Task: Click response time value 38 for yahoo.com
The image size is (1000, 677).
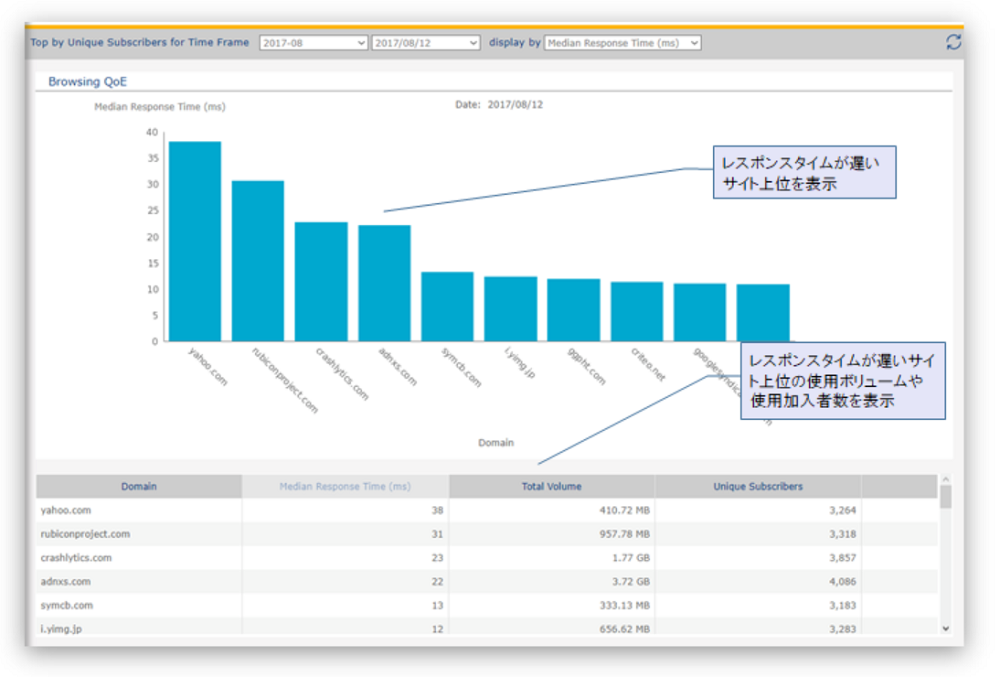Action: [437, 510]
